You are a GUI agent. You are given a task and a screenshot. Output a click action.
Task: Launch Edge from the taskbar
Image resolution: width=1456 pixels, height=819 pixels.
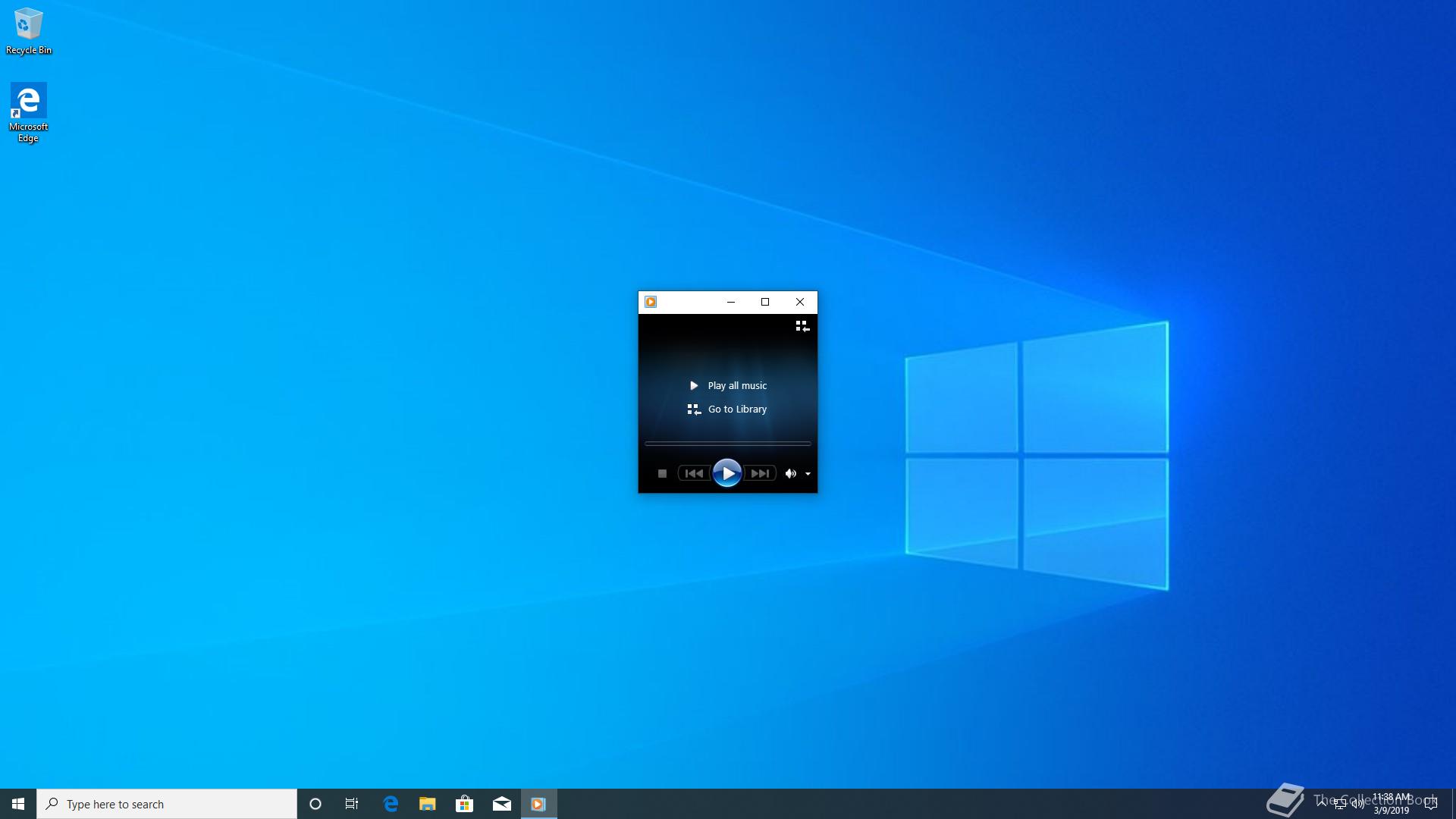[x=391, y=804]
